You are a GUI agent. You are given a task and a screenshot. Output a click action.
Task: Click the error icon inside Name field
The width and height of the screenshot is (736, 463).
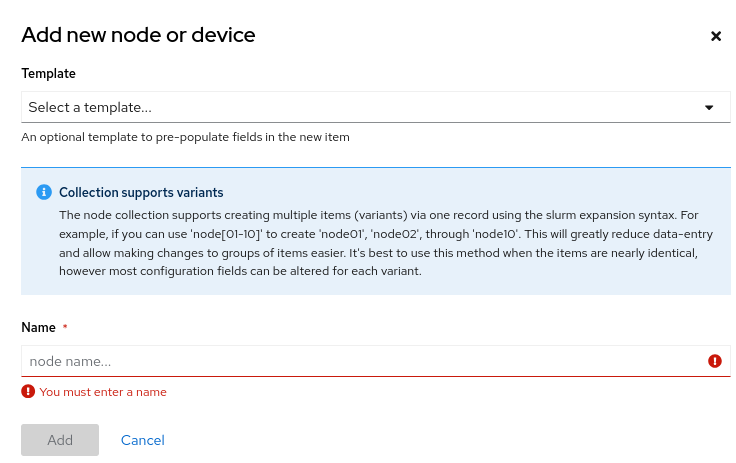point(715,361)
